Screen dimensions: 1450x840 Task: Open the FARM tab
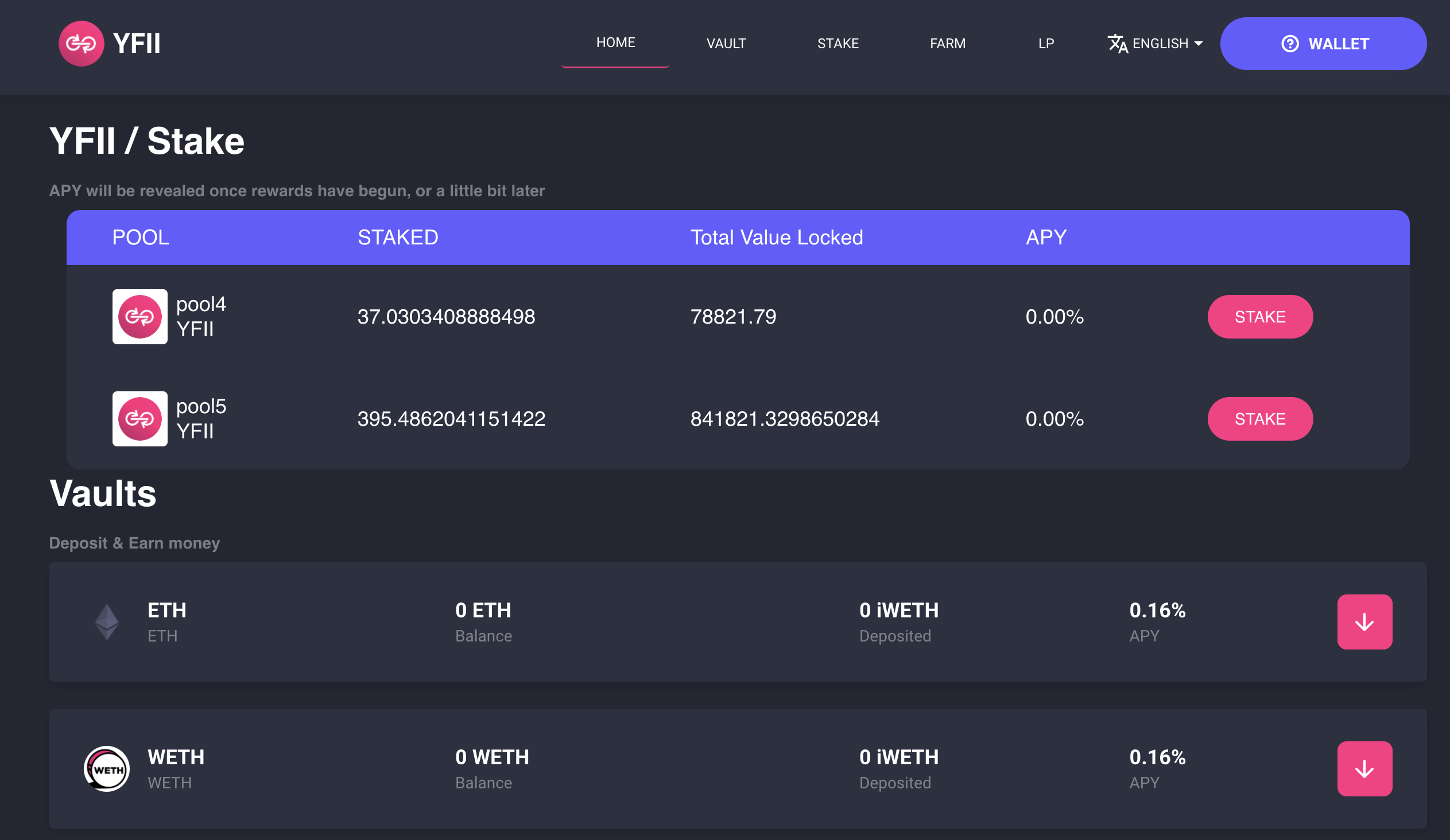pyautogui.click(x=948, y=44)
